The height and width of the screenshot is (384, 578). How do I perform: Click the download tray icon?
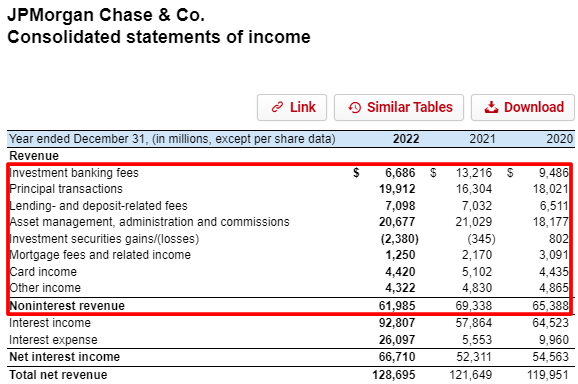pos(491,107)
